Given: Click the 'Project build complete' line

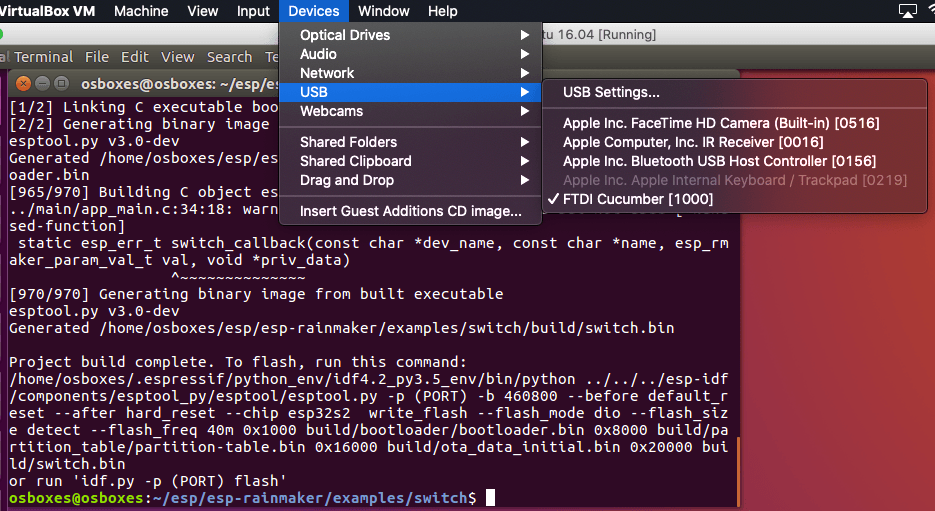Looking at the screenshot, I should click(x=238, y=362).
